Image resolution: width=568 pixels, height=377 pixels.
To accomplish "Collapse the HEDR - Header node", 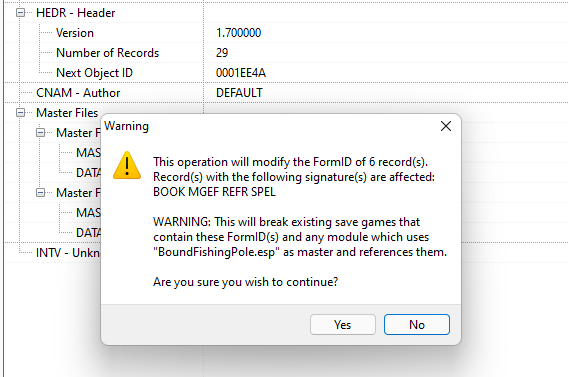I will (x=21, y=13).
